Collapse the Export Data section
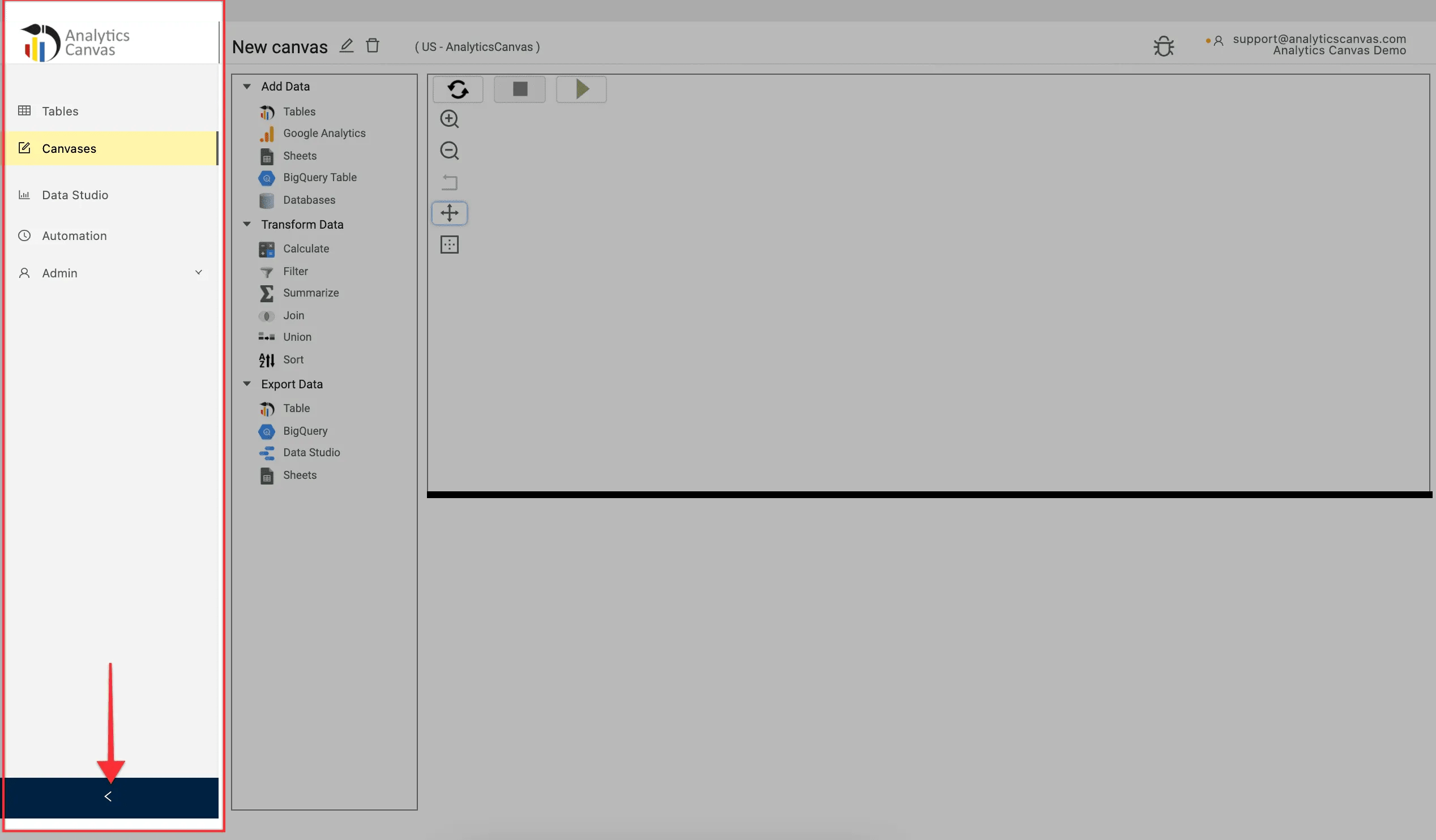Viewport: 1436px width, 840px height. [247, 384]
